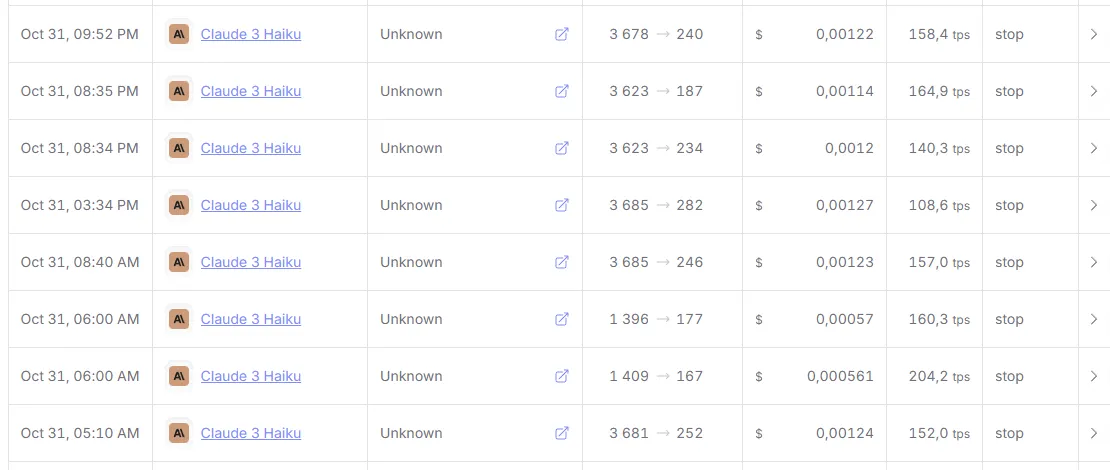Open Claude 3 Haiku link at 08:34 PM
The image size is (1110, 470).
[x=251, y=148]
